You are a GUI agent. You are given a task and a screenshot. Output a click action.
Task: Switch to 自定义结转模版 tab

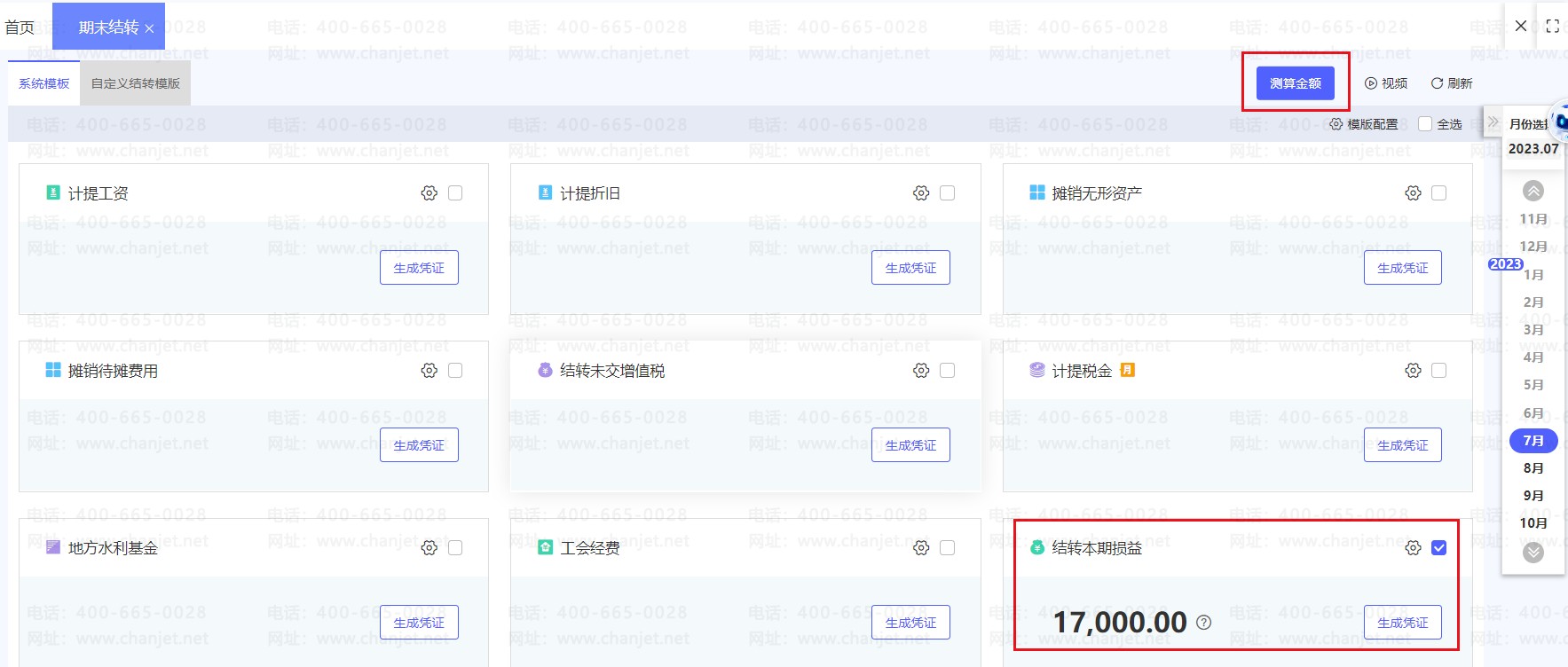[136, 83]
